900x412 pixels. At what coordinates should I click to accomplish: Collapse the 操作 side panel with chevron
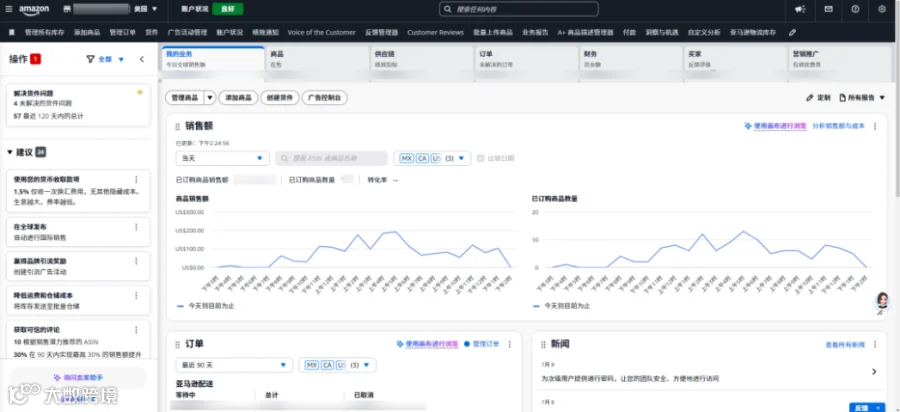pos(142,59)
